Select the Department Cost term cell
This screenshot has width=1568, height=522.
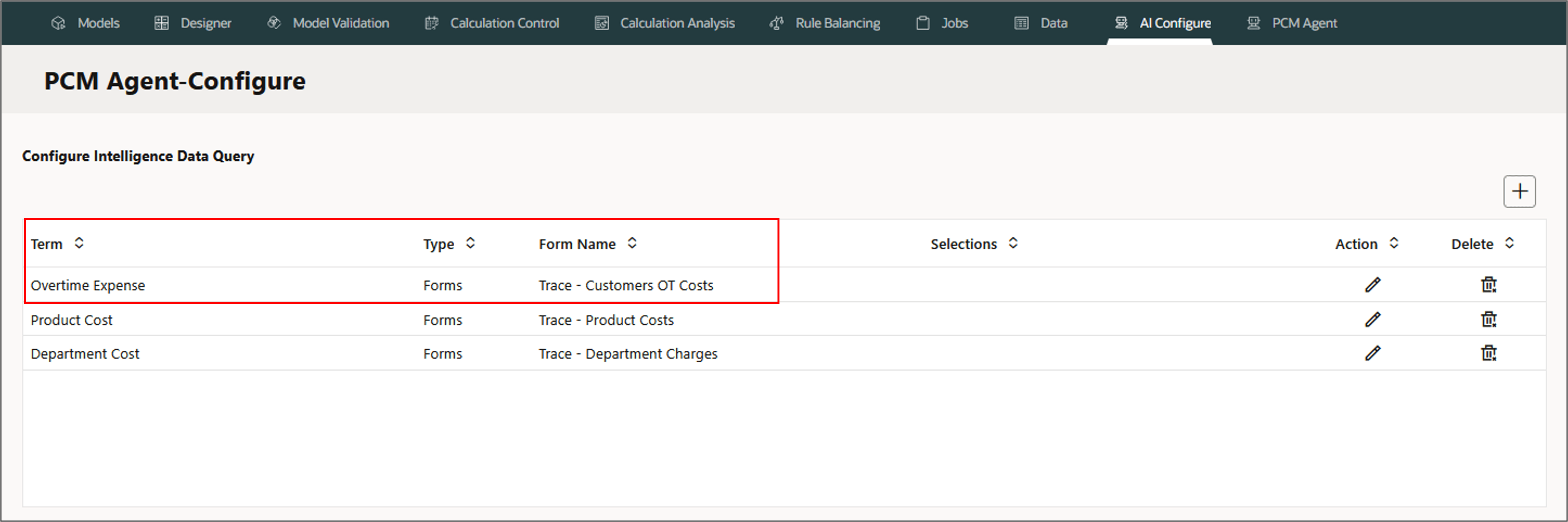(85, 354)
